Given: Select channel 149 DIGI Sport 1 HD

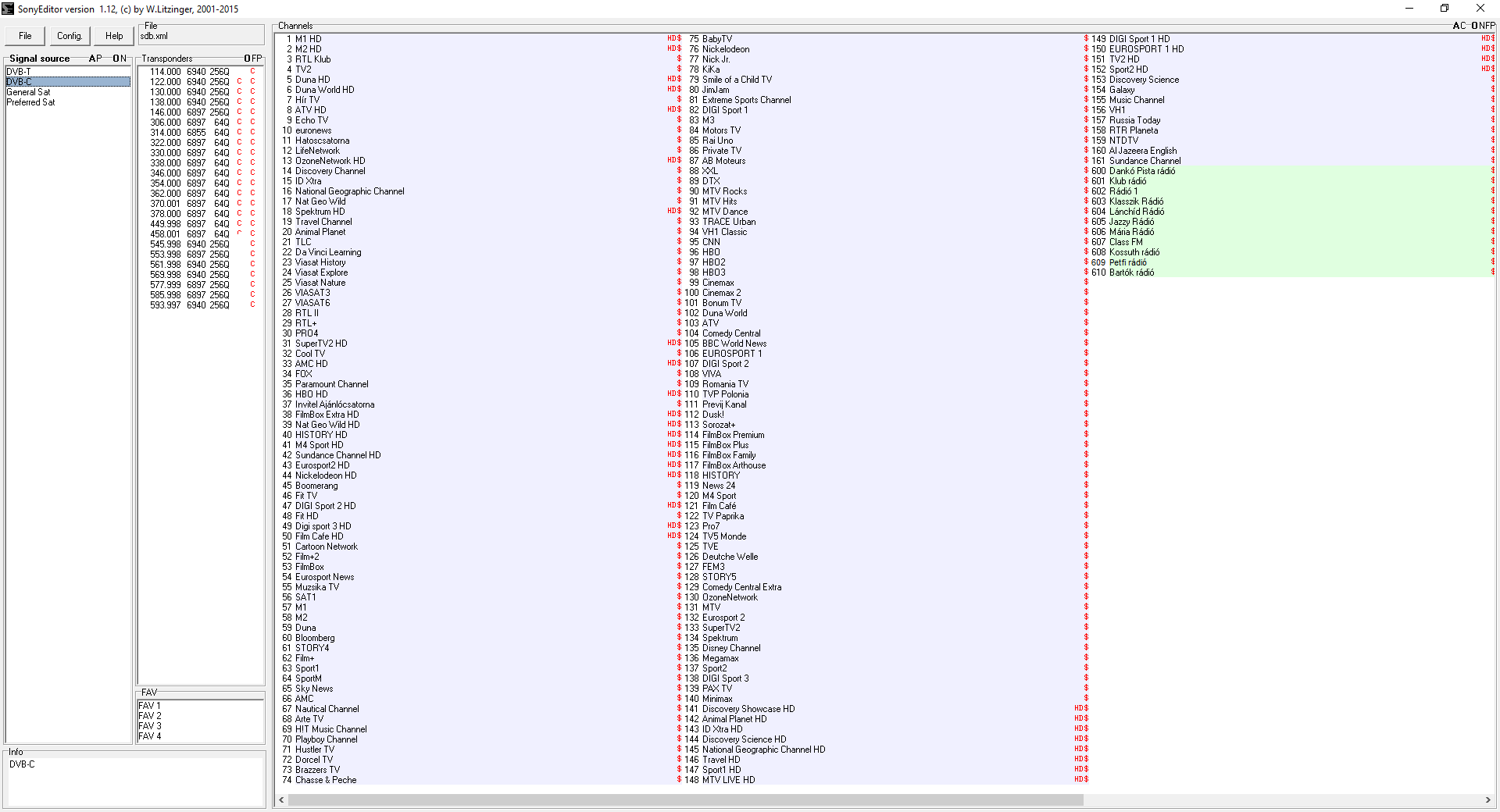Looking at the screenshot, I should pos(1292,39).
